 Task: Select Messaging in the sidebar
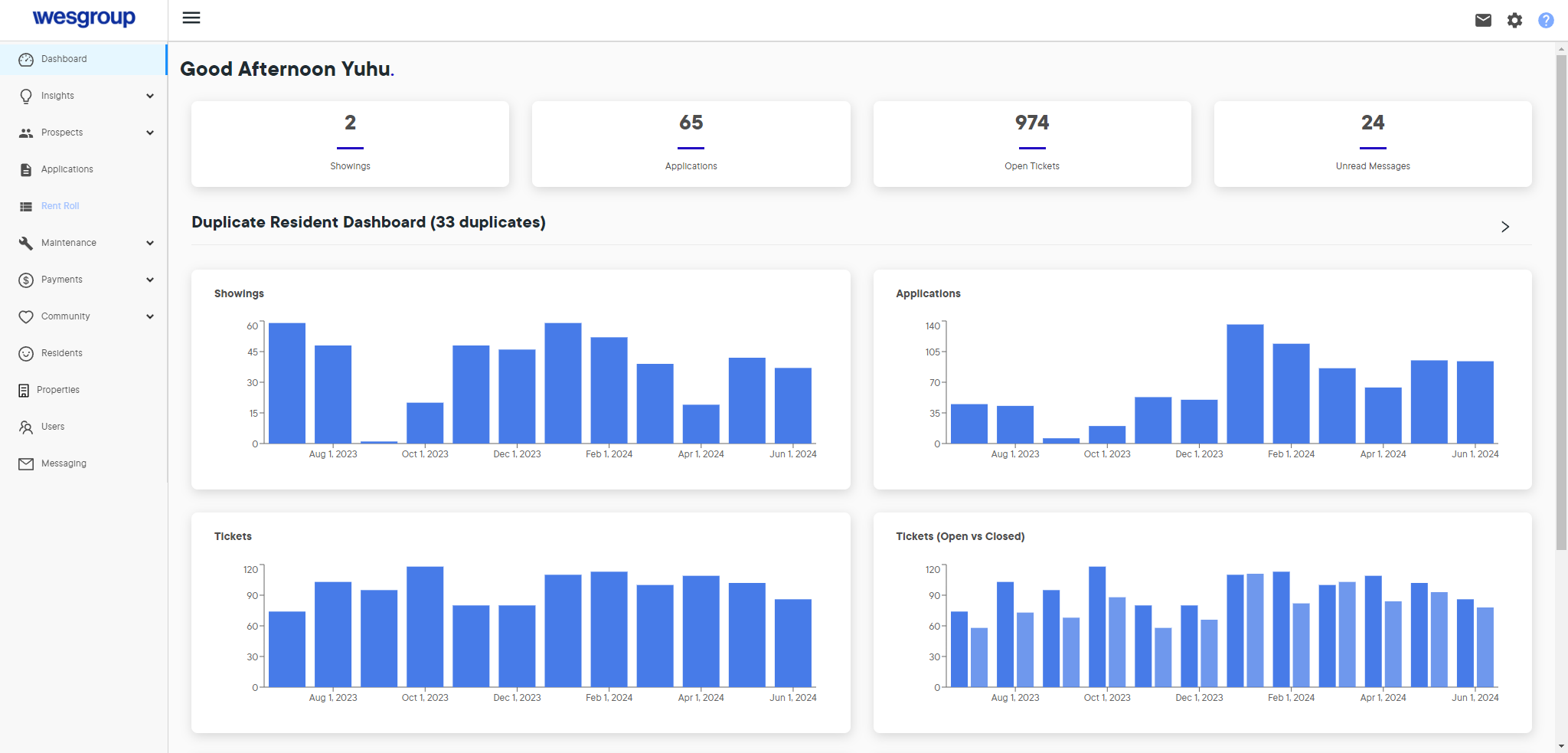64,463
